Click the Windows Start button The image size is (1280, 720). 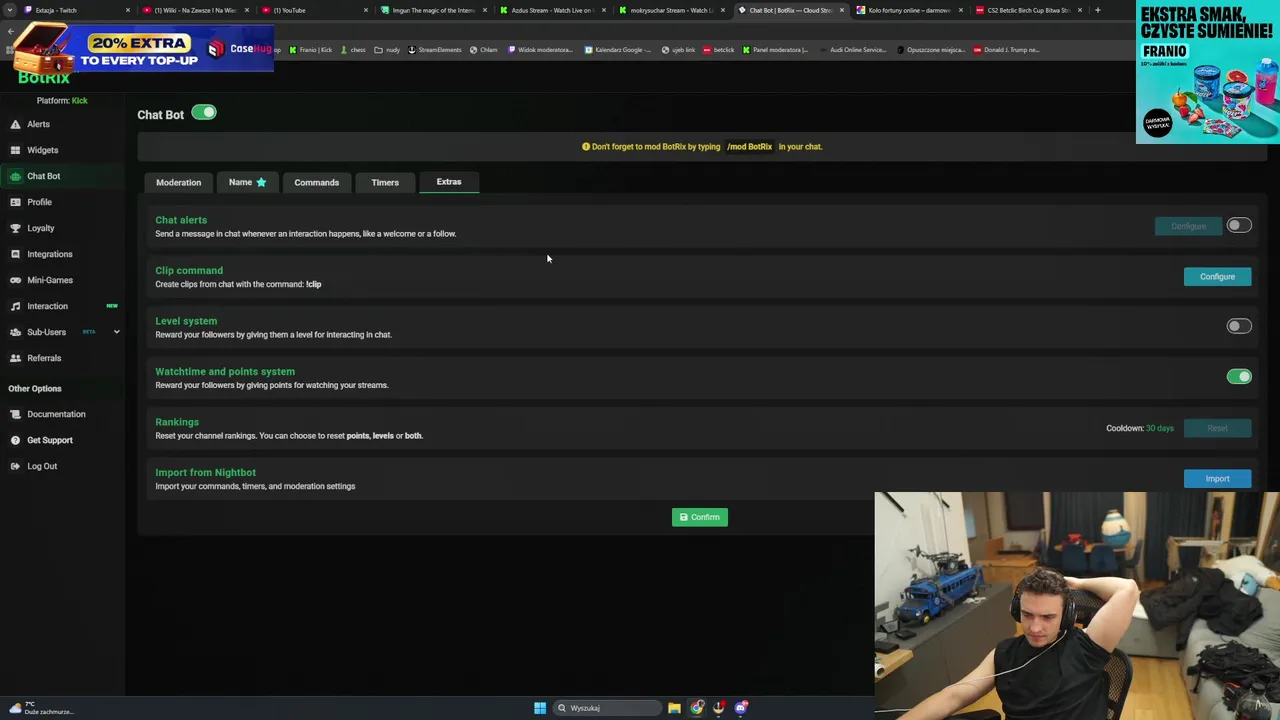click(x=540, y=708)
